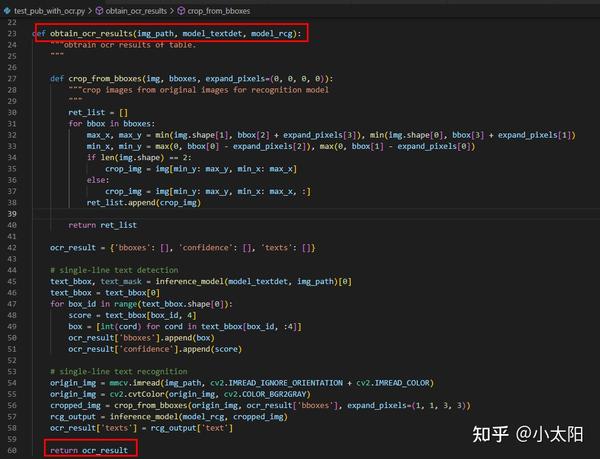Click line number 23 in gutter
This screenshot has height=459, width=600.
[12, 34]
